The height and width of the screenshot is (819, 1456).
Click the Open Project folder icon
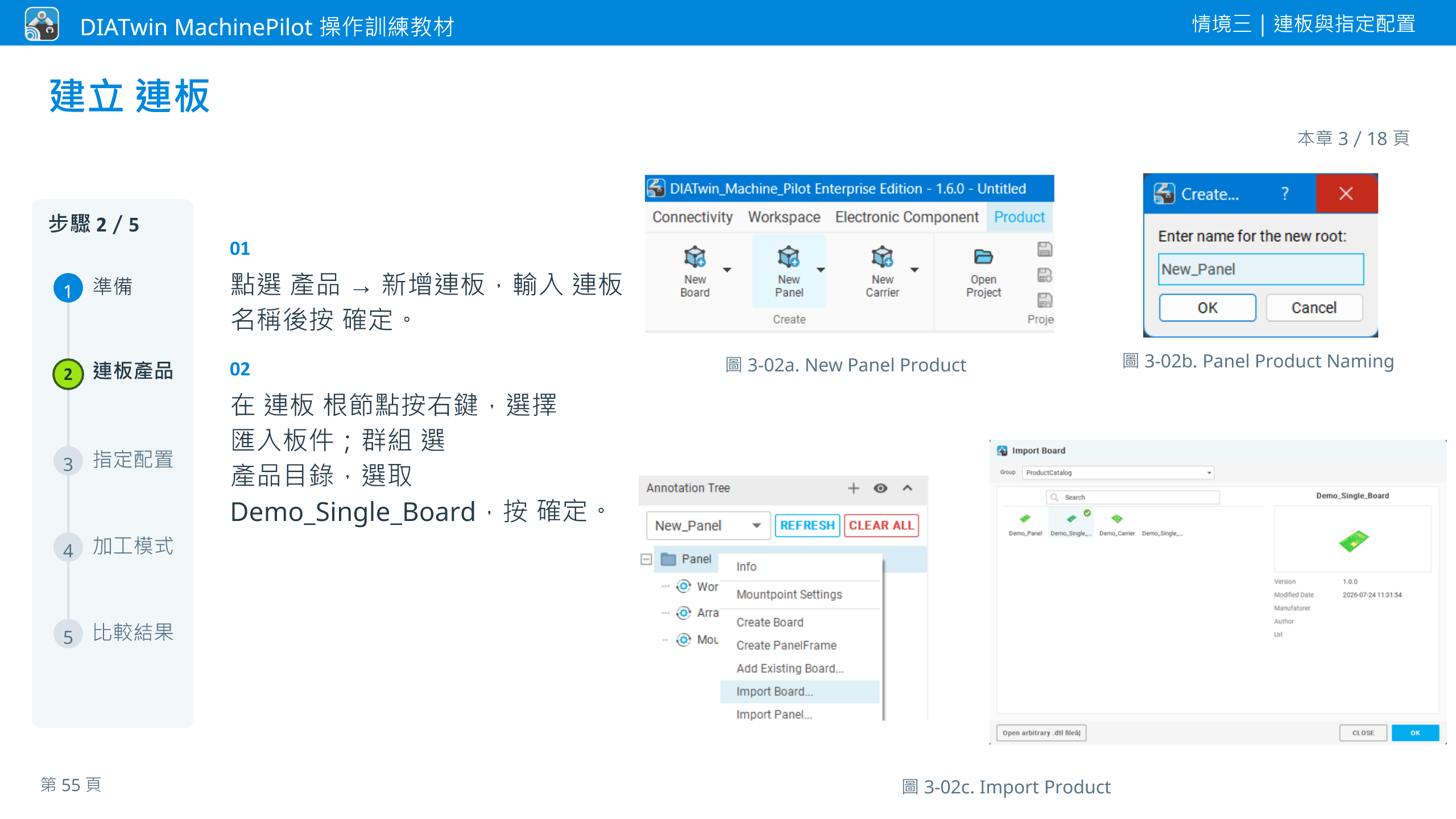pyautogui.click(x=983, y=257)
